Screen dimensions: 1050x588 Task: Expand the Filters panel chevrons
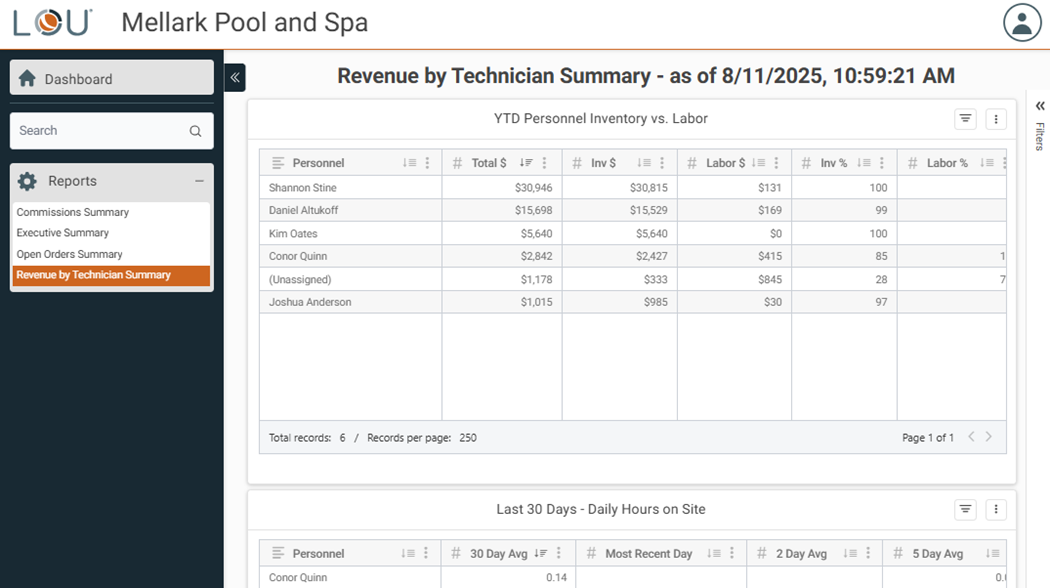[1040, 106]
